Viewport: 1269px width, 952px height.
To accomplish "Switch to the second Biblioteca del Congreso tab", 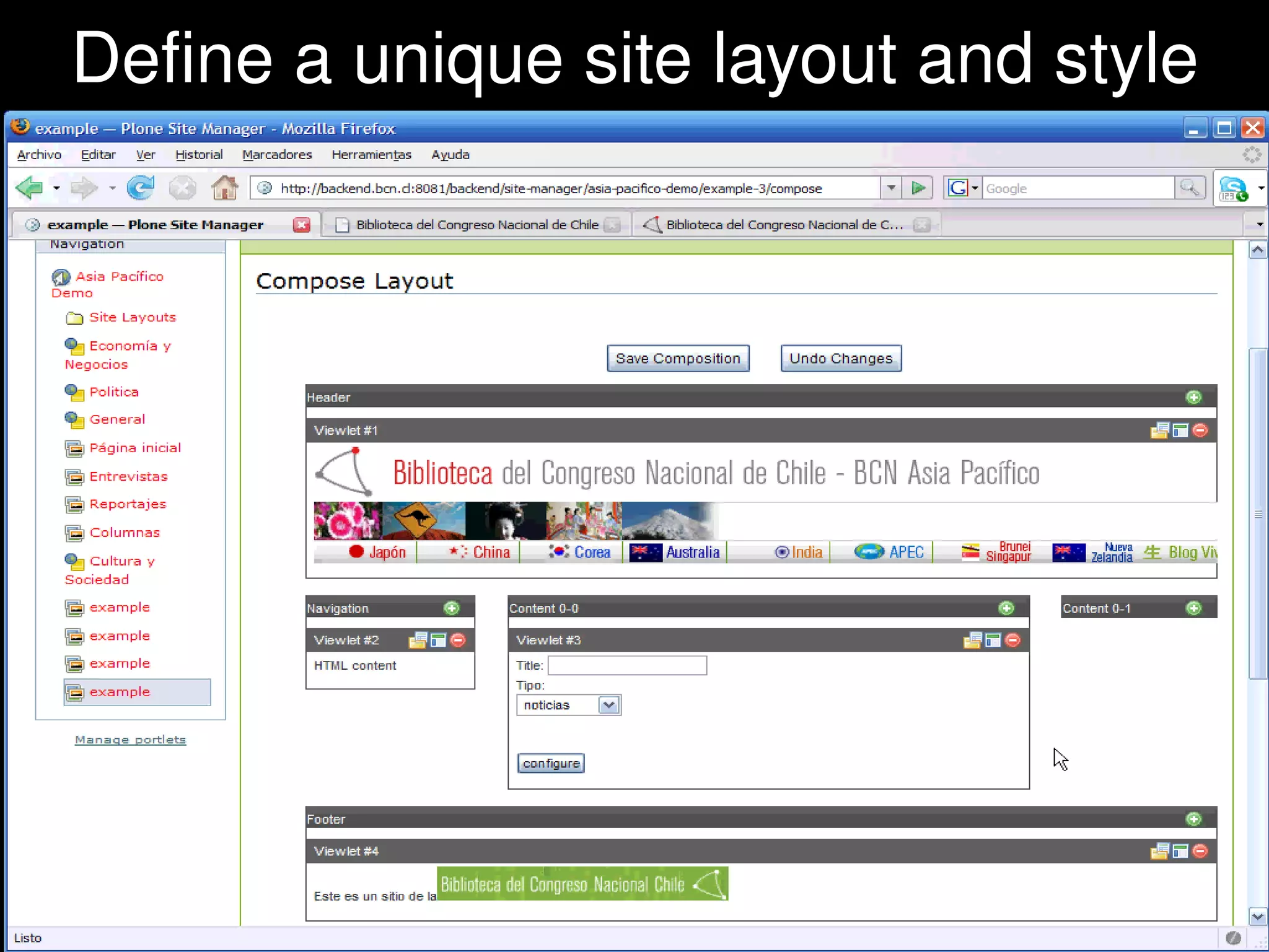I will pyautogui.click(x=476, y=225).
